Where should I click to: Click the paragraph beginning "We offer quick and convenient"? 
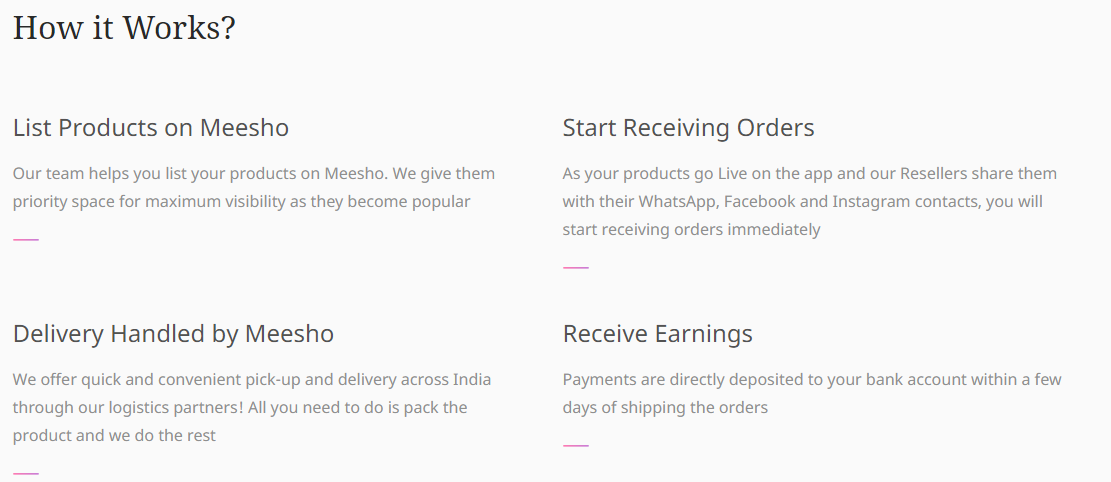click(252, 407)
